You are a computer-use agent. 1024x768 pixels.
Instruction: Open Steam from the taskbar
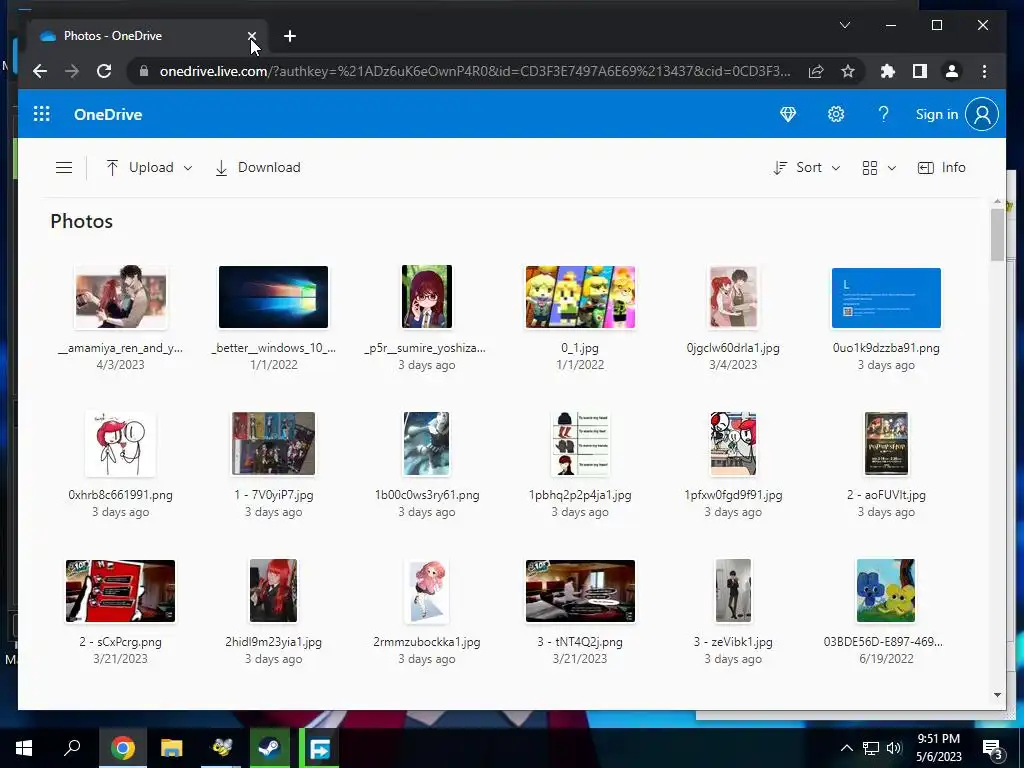[270, 748]
